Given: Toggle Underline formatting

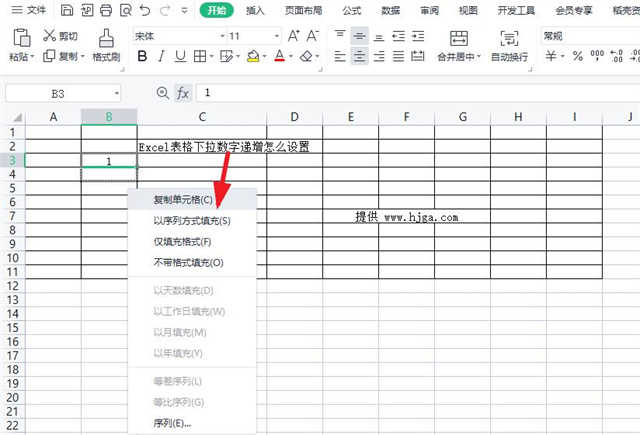Looking at the screenshot, I should 180,56.
